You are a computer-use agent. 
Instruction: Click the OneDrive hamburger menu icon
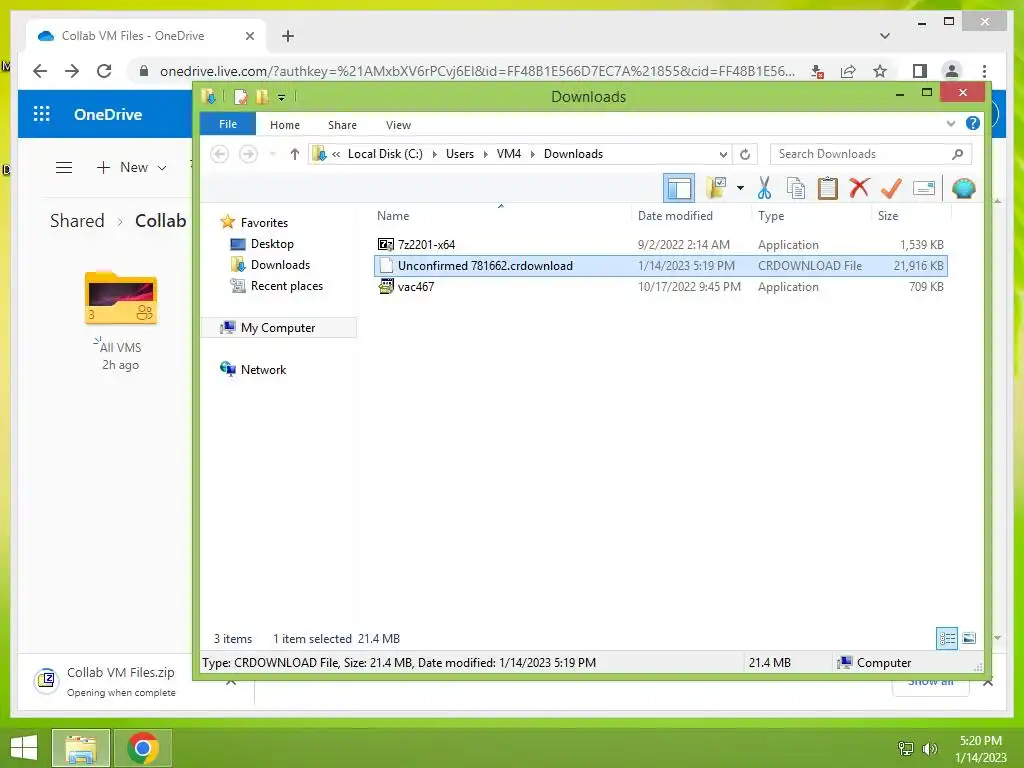pos(64,168)
